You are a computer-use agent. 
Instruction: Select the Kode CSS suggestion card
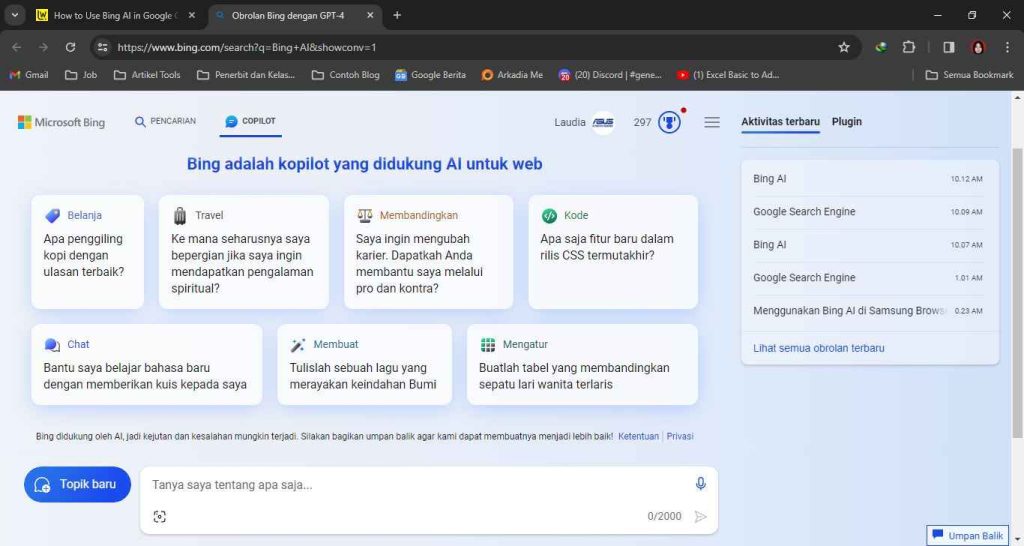pyautogui.click(x=612, y=251)
